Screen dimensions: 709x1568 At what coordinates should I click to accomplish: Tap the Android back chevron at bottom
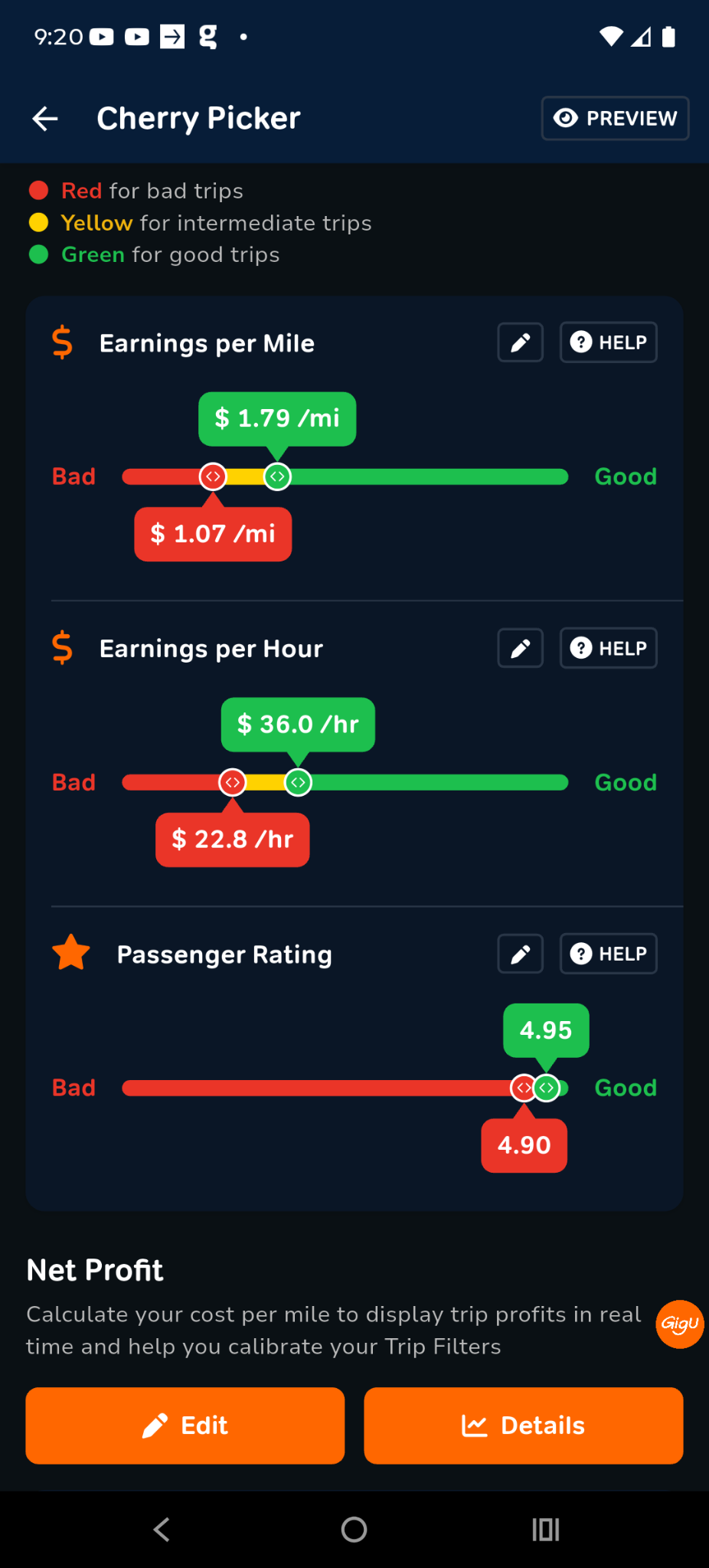tap(162, 1530)
